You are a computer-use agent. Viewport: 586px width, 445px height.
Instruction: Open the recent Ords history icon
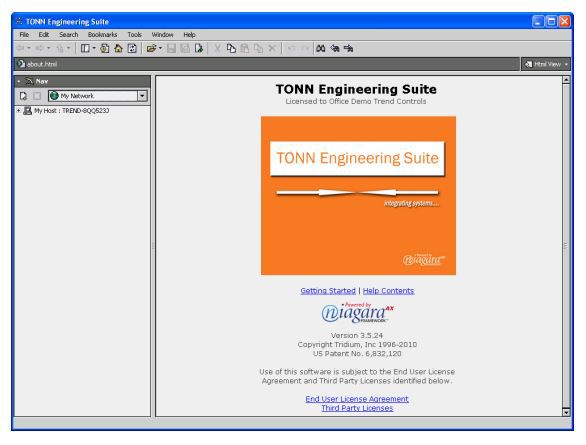point(105,48)
